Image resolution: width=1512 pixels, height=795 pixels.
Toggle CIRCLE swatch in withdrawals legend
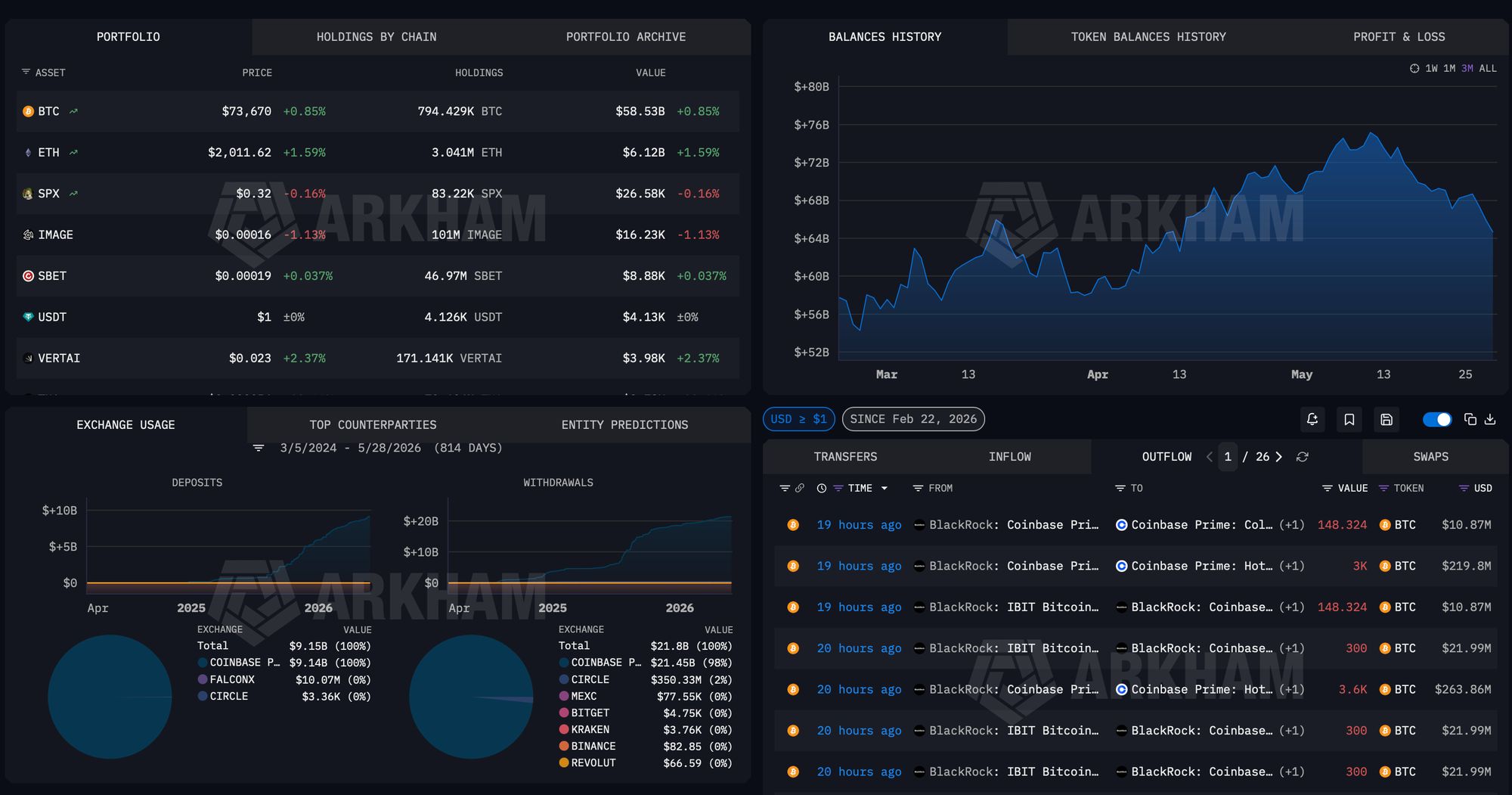point(564,679)
